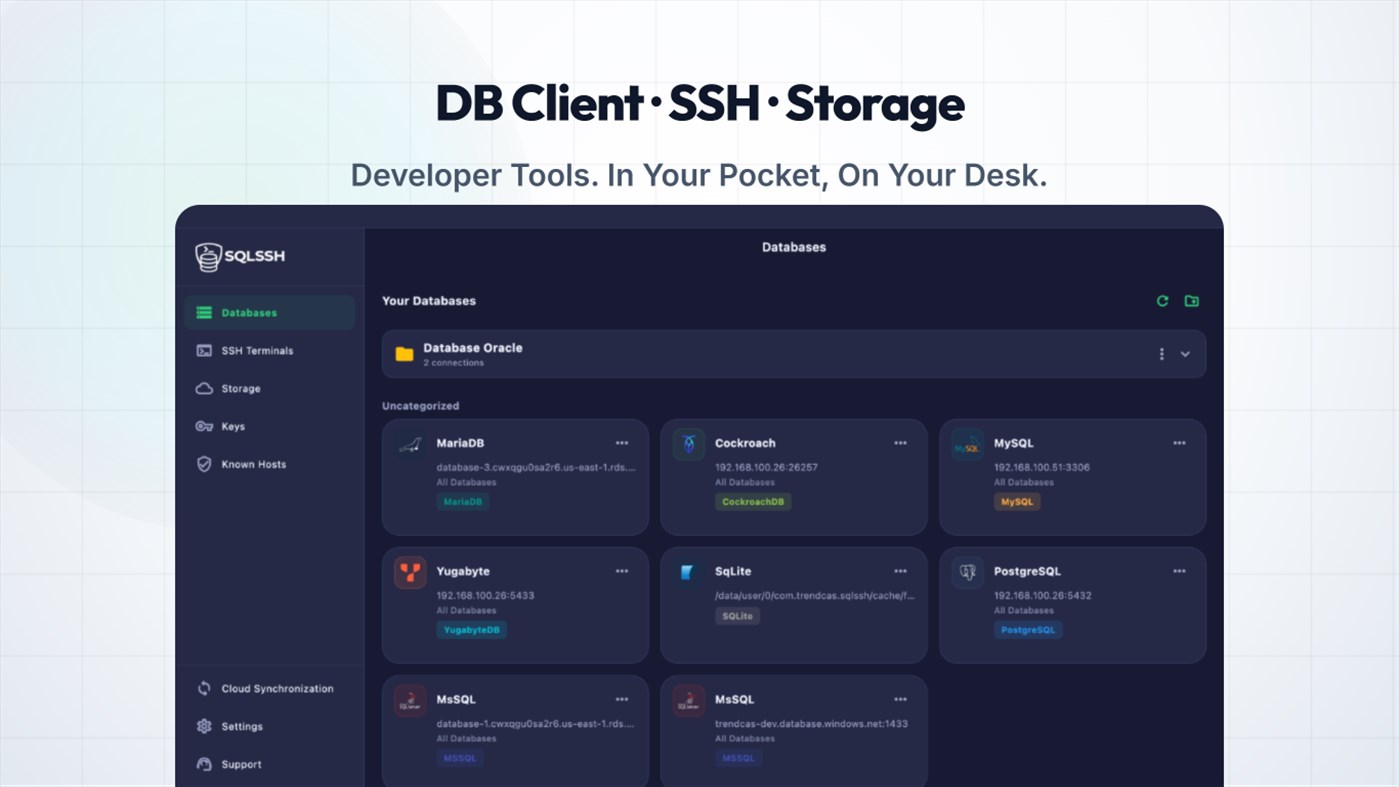Click the Yugabyte logo icon
This screenshot has width=1399, height=787.
pyautogui.click(x=410, y=573)
